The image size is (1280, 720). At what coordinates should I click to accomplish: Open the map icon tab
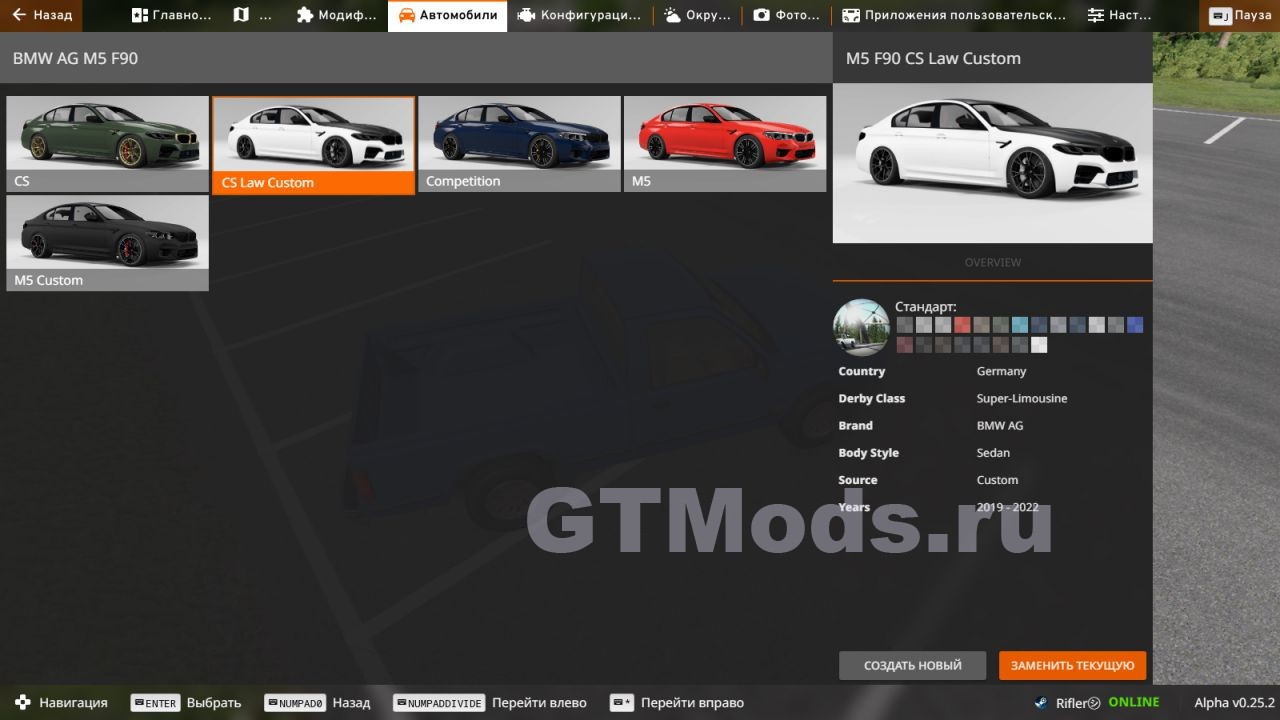(x=253, y=15)
